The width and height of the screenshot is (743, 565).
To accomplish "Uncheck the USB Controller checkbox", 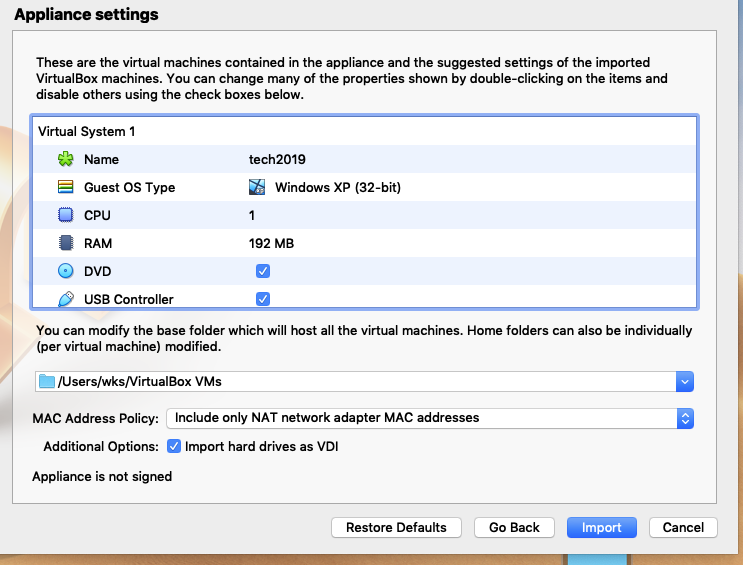I will [263, 299].
